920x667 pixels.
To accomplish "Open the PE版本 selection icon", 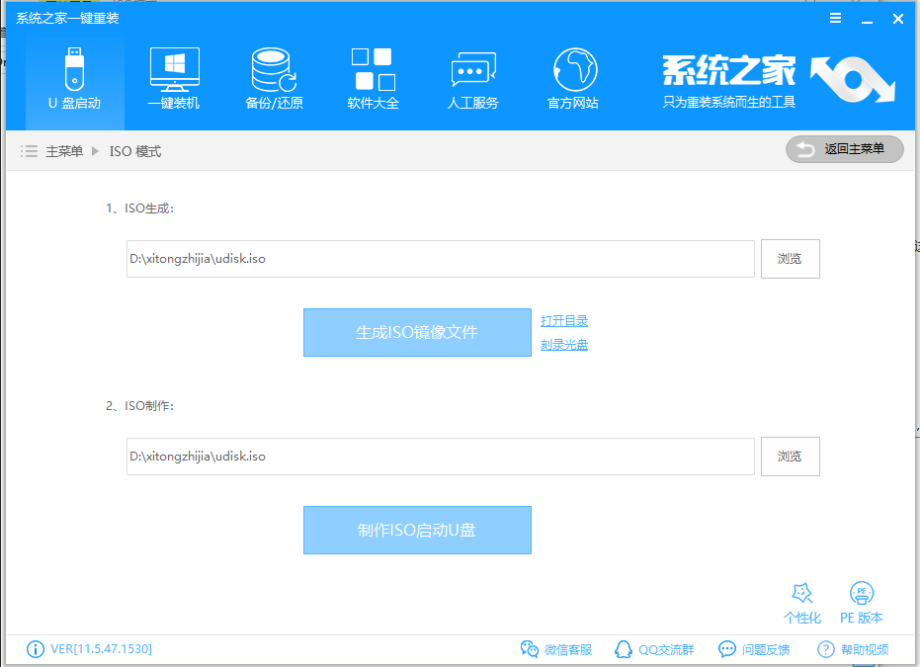I will (x=862, y=603).
